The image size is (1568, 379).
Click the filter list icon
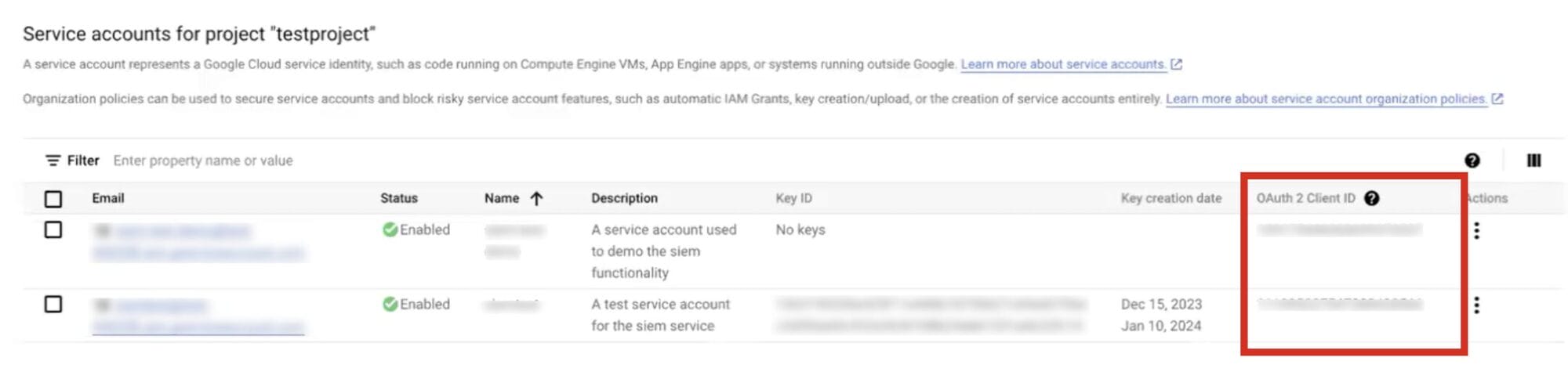[53, 161]
